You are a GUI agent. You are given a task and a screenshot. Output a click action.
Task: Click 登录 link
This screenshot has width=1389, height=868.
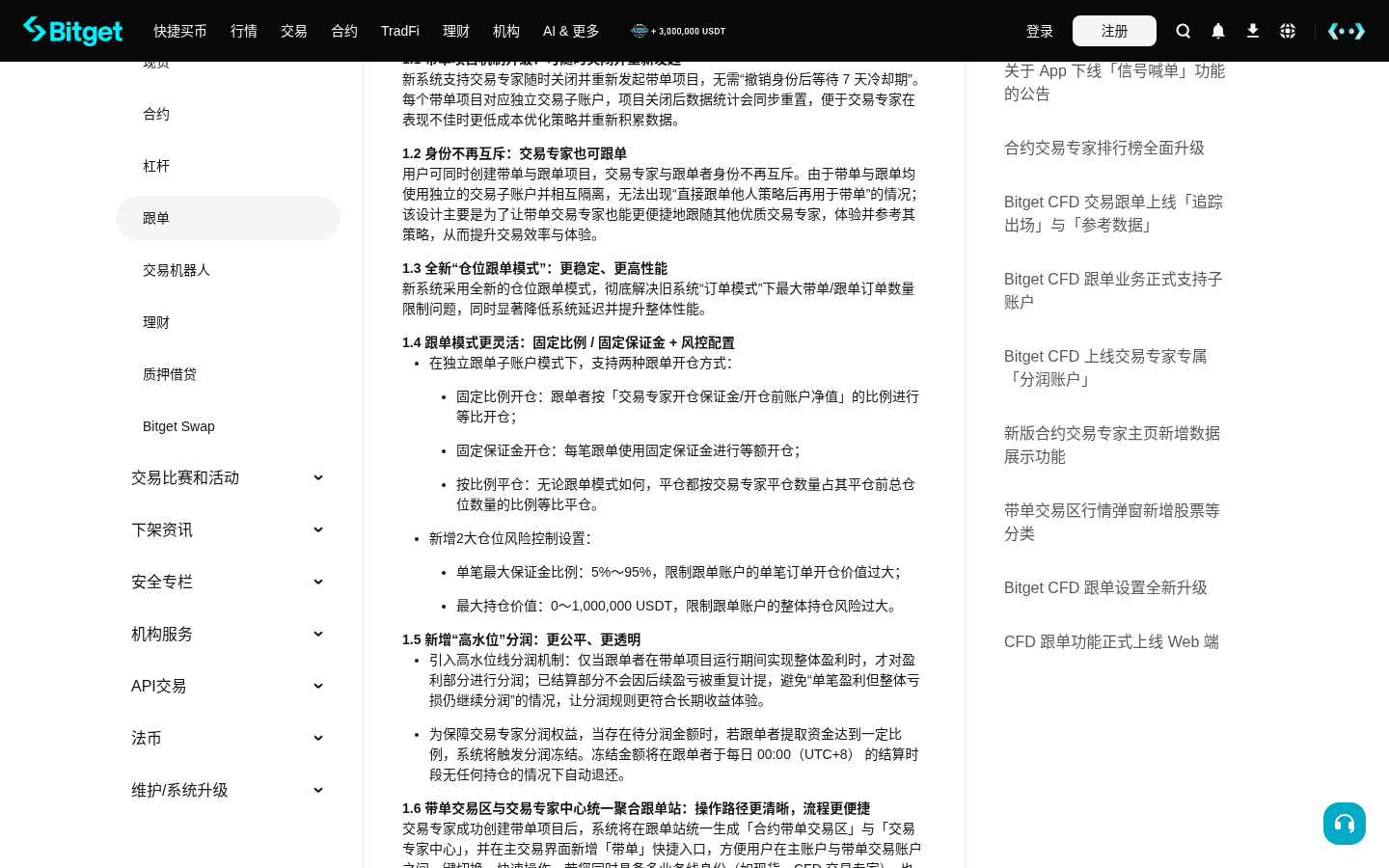click(1040, 31)
